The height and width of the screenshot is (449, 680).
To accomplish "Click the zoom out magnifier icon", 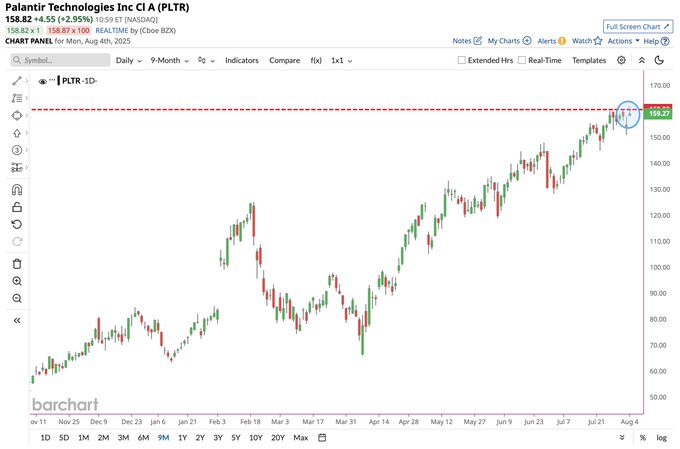I will click(x=17, y=298).
